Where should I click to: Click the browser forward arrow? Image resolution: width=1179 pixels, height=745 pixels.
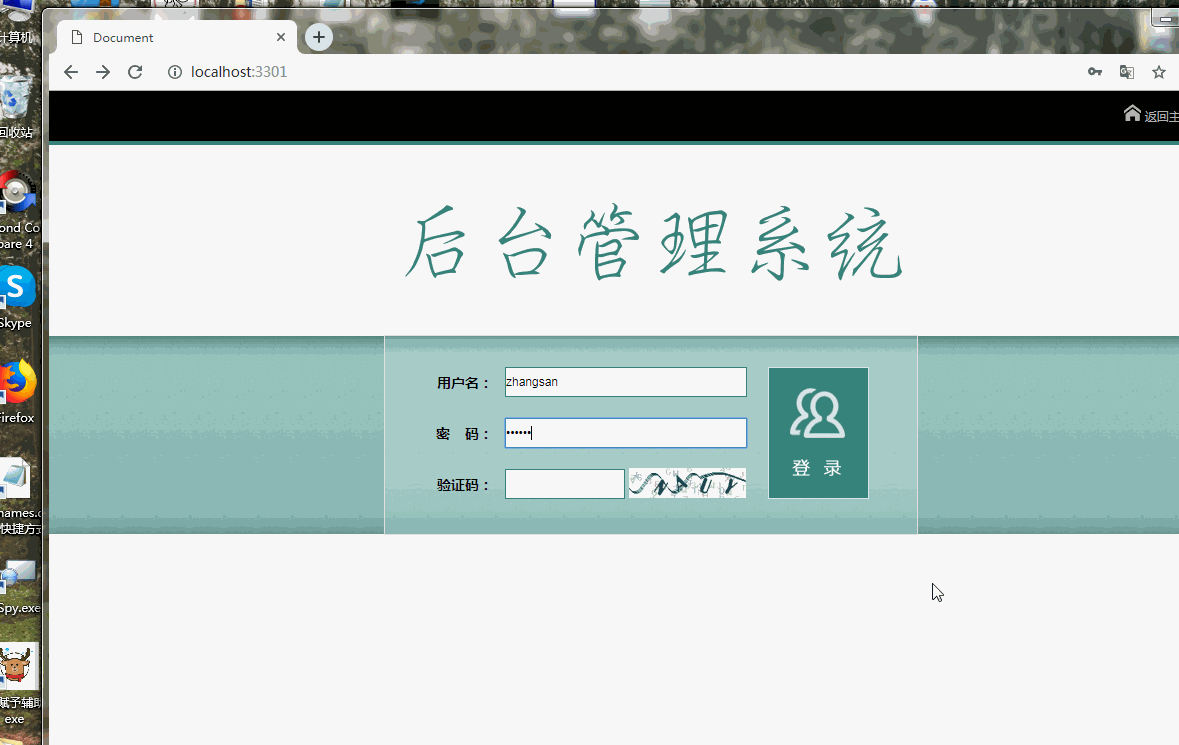[103, 72]
